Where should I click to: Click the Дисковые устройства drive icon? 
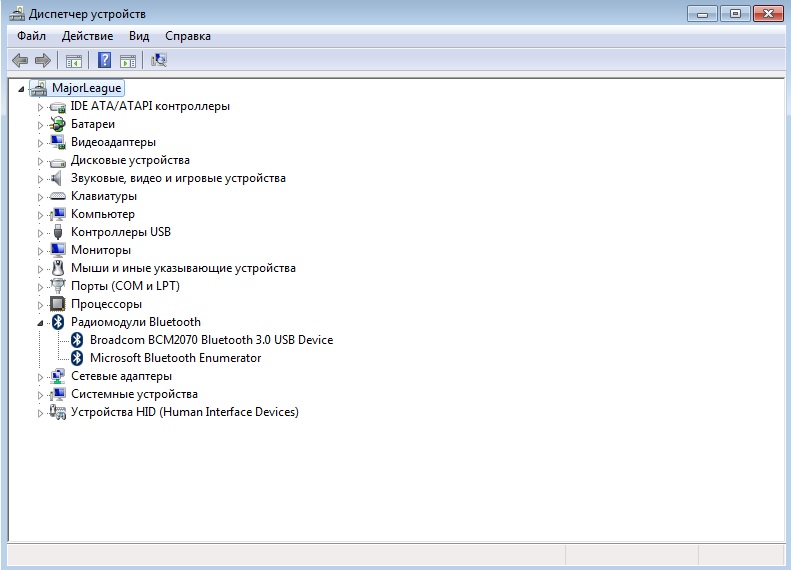[58, 162]
